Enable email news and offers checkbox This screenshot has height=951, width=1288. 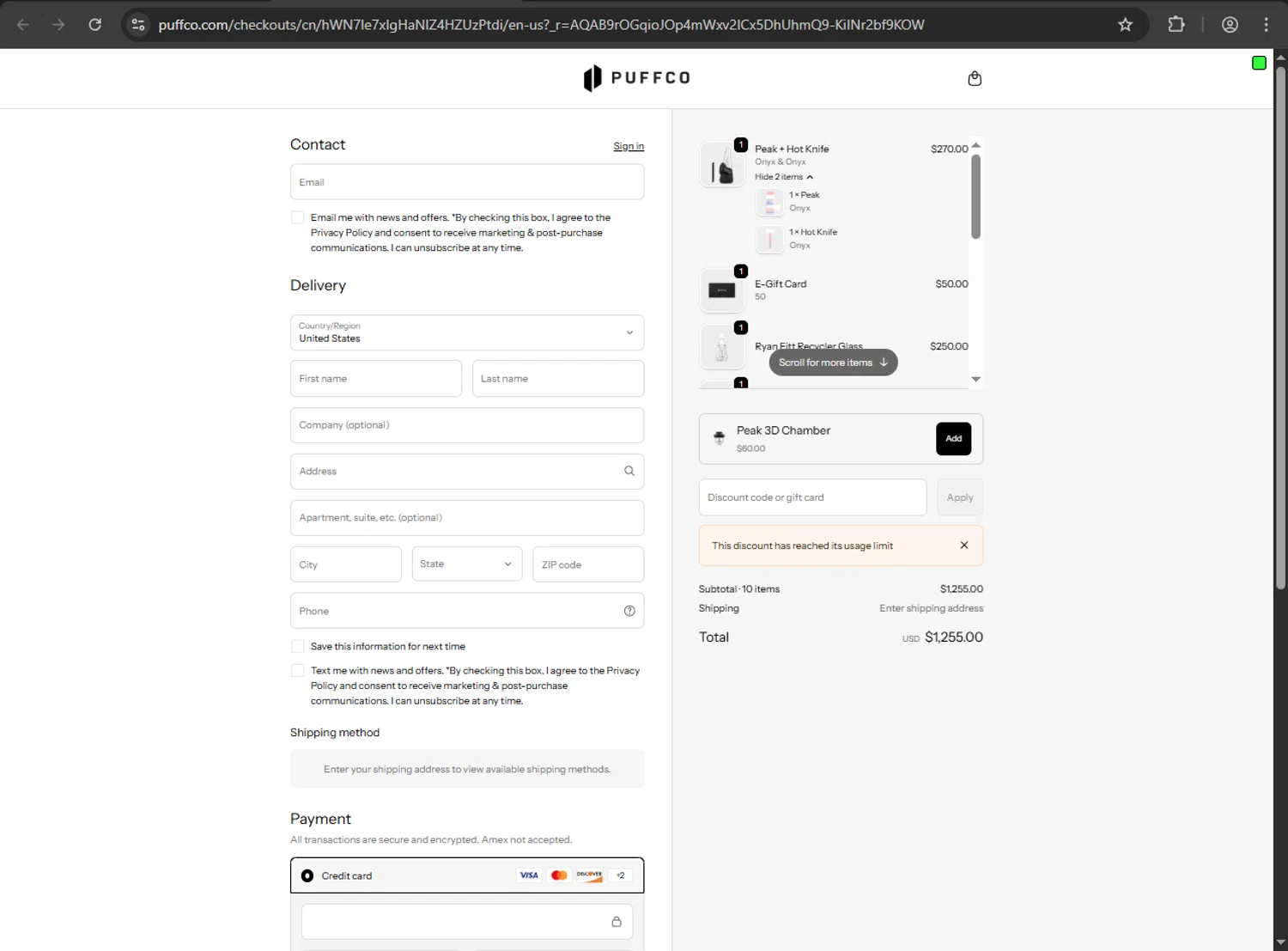pyautogui.click(x=298, y=217)
